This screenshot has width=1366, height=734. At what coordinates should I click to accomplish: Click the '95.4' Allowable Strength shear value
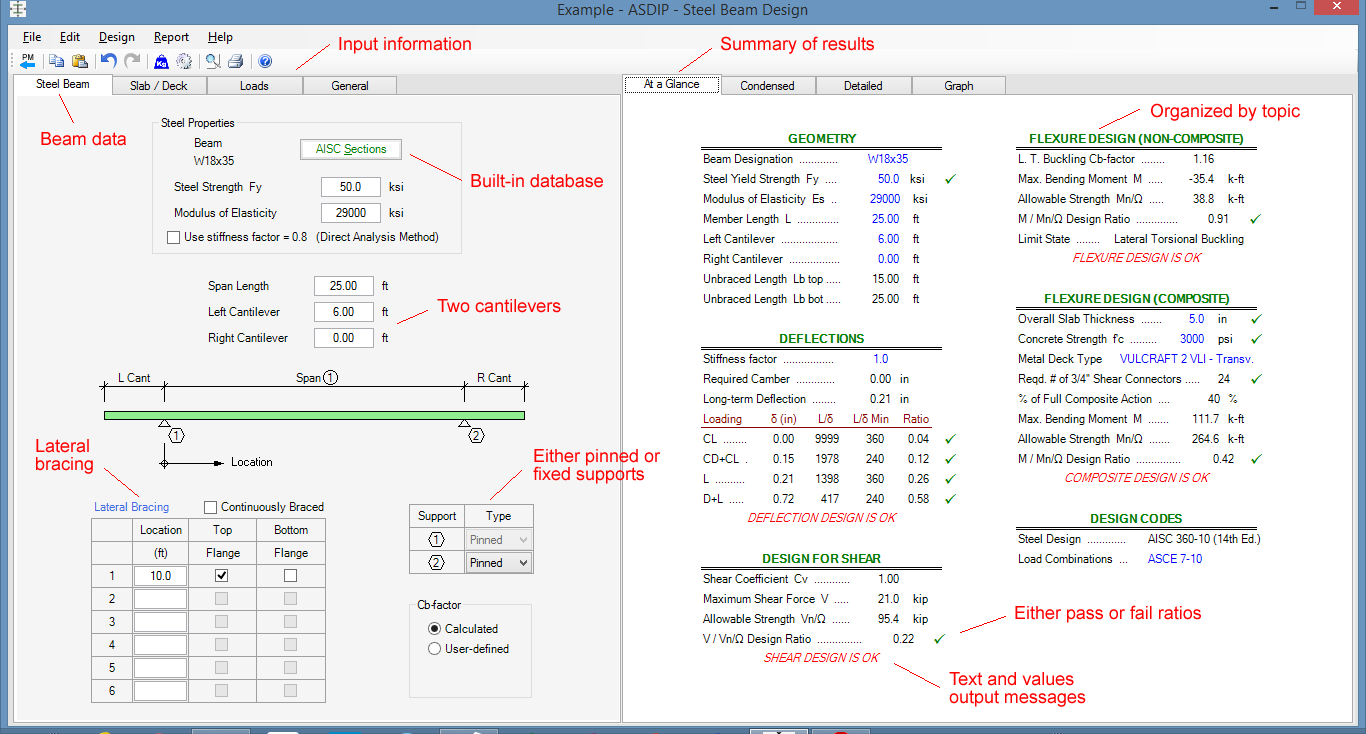coord(888,619)
